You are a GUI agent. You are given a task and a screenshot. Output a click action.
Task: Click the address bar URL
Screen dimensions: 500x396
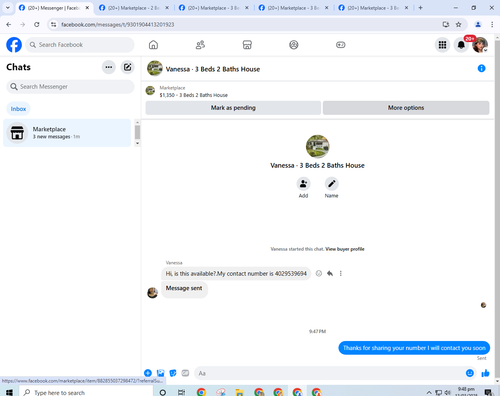pos(117,24)
